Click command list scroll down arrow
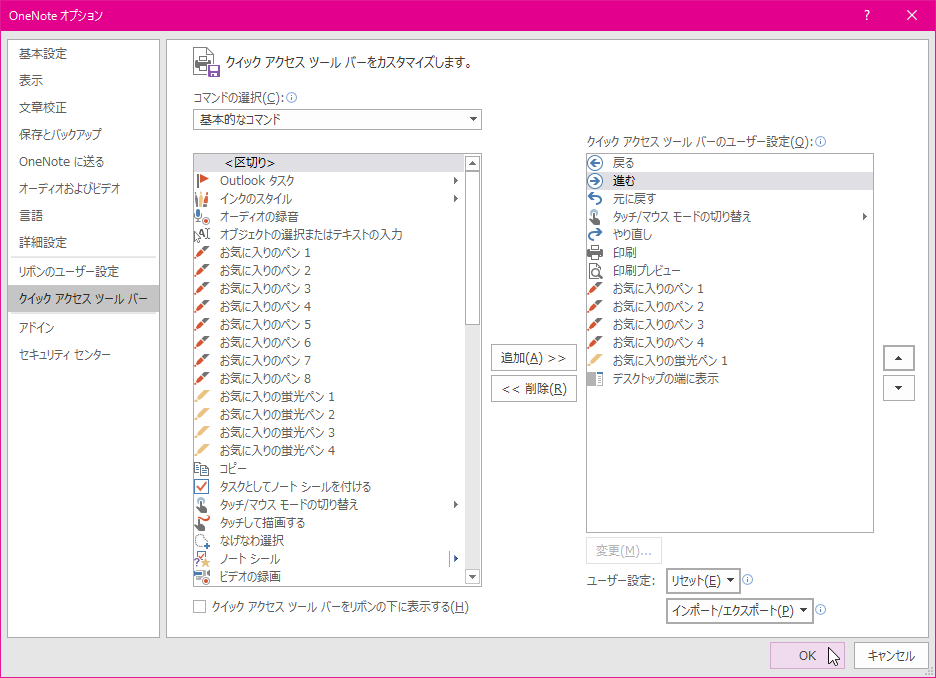 point(472,577)
